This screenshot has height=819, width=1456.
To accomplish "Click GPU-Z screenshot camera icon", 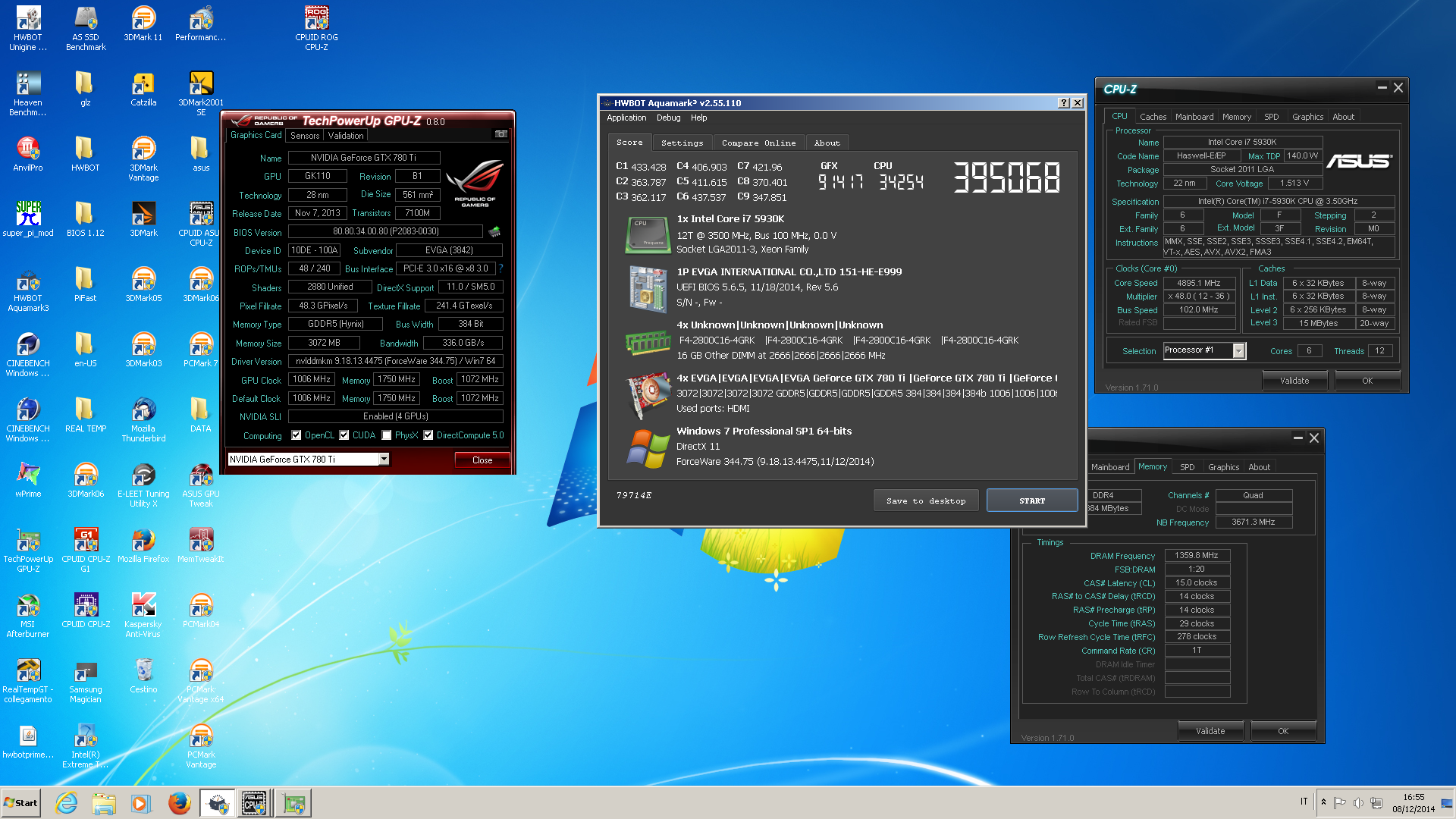I will pyautogui.click(x=500, y=134).
